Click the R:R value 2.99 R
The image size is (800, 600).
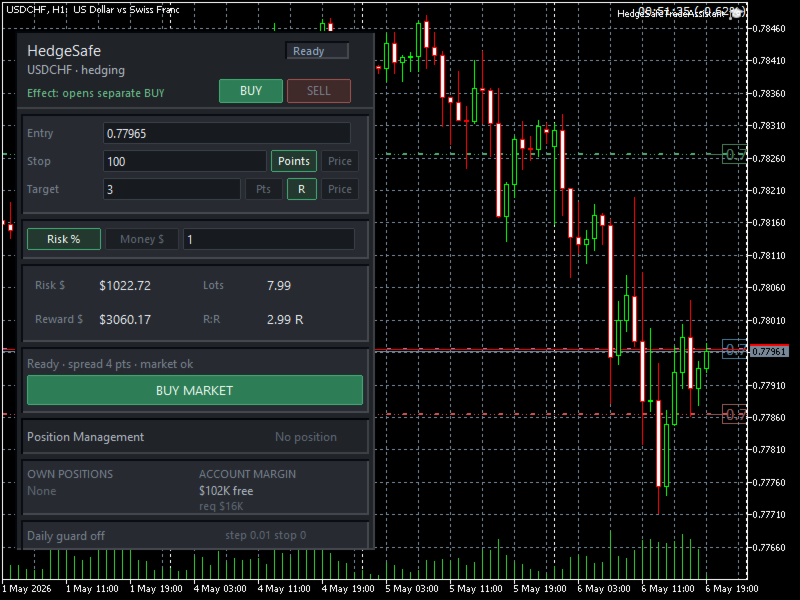(x=285, y=320)
